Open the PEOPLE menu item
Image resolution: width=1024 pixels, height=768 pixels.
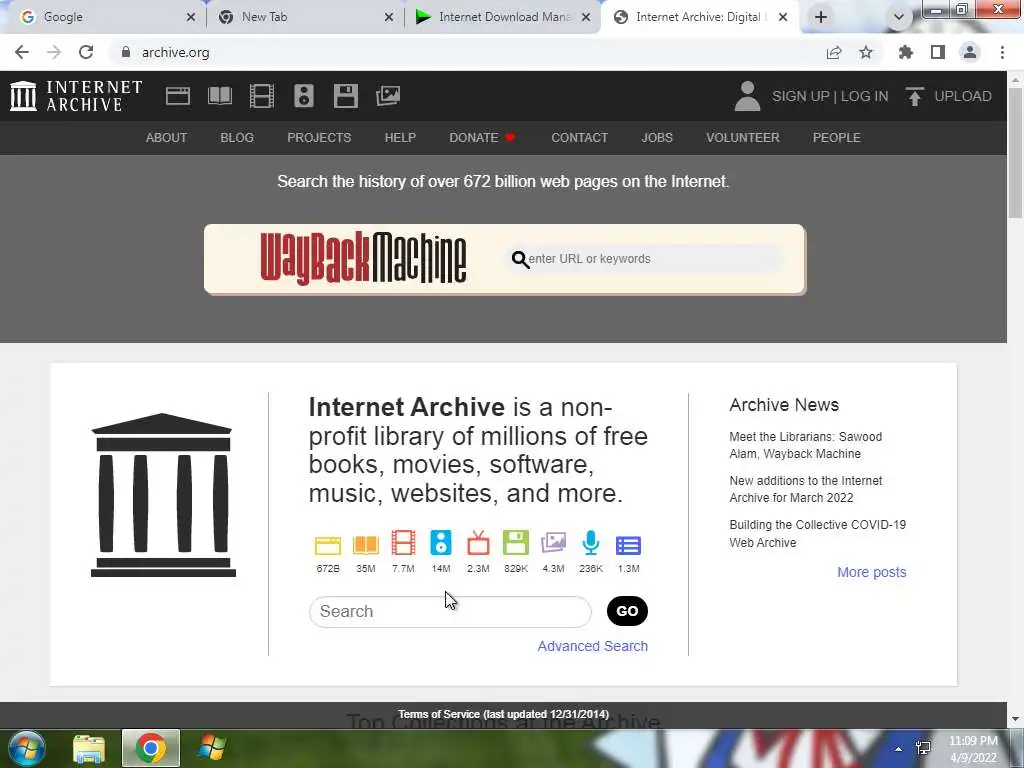(837, 138)
